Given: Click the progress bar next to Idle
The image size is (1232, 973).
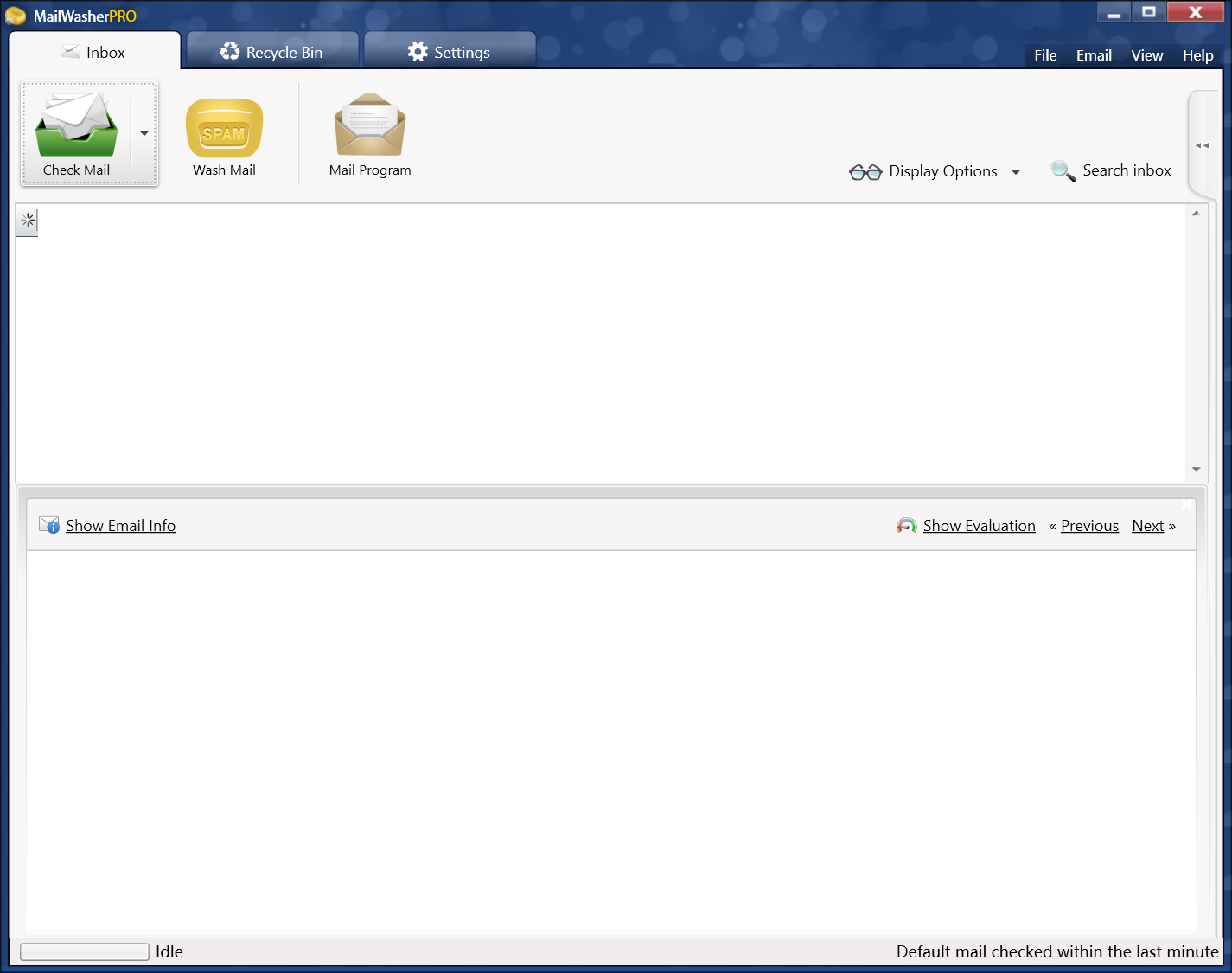Looking at the screenshot, I should (x=83, y=951).
